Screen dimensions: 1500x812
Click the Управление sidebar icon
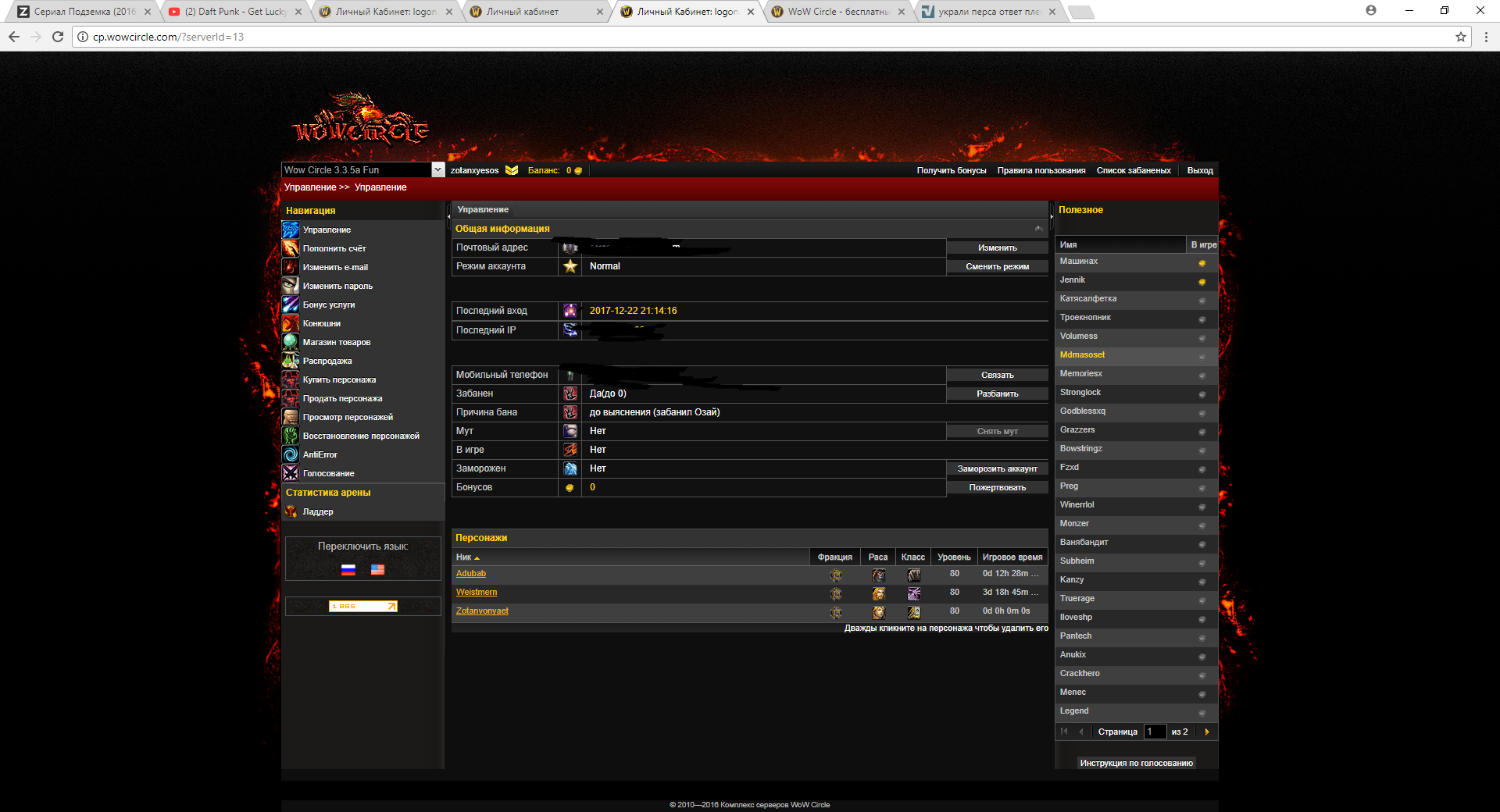[290, 230]
